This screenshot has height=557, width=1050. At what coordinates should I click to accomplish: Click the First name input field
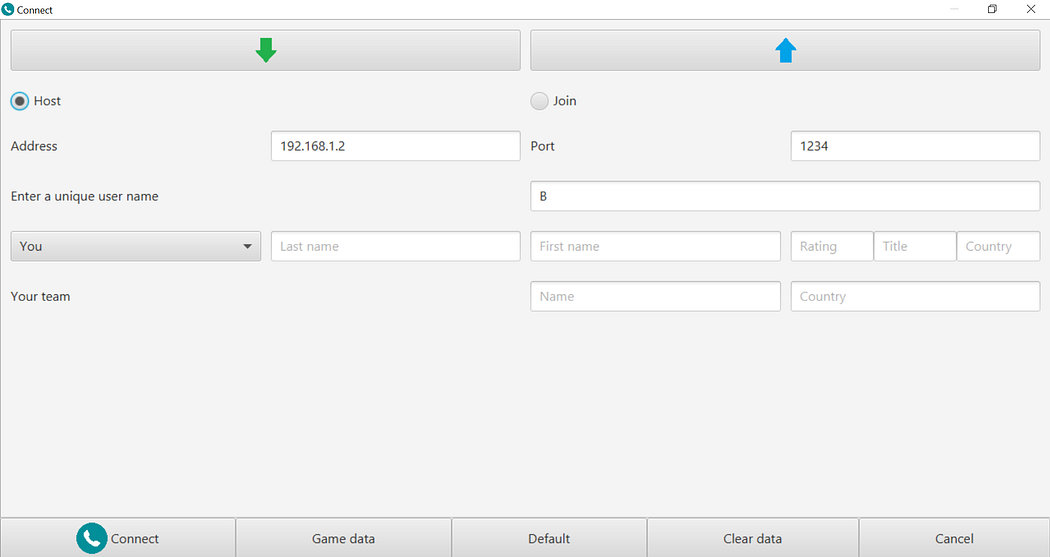tap(655, 246)
